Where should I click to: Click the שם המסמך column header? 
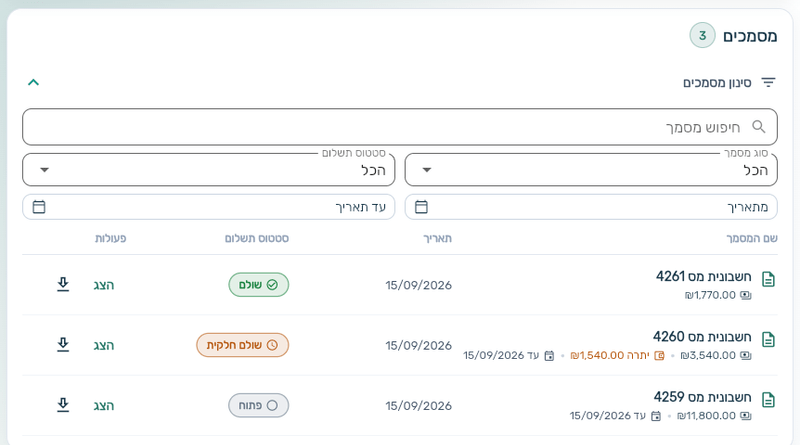pos(752,238)
